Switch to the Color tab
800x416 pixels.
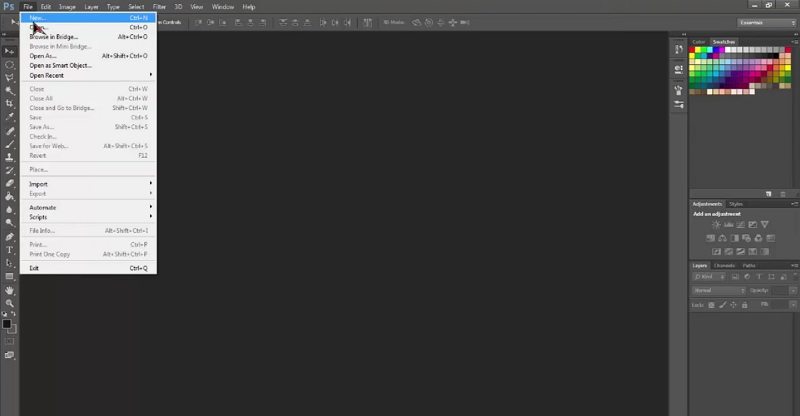698,42
